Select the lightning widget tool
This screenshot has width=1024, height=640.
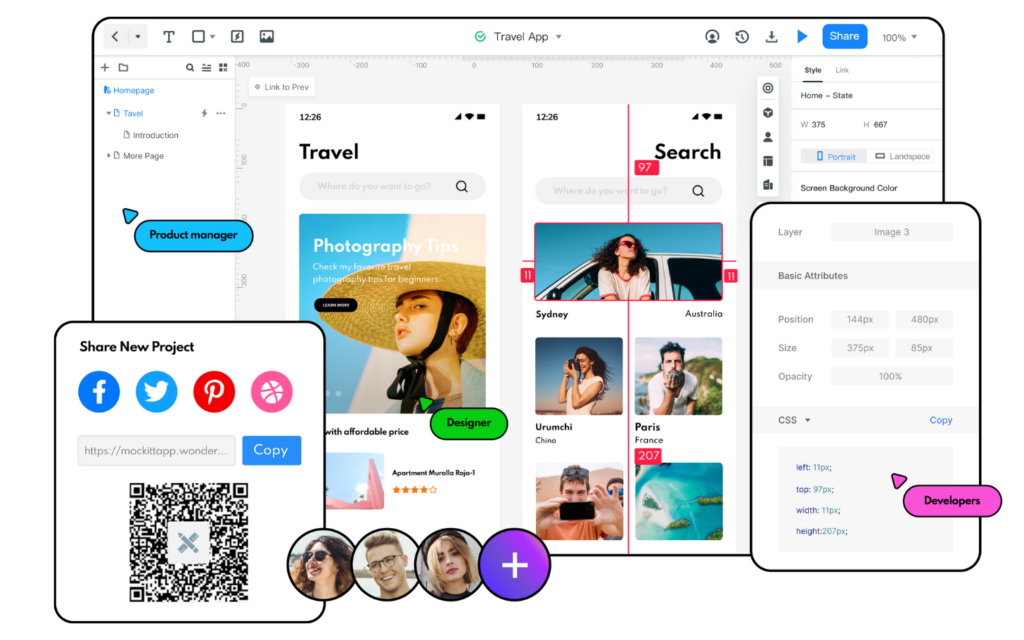(237, 37)
